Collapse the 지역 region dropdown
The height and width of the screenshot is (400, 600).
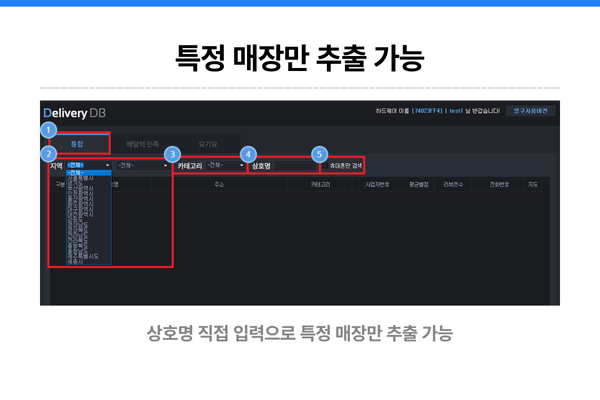pyautogui.click(x=89, y=165)
